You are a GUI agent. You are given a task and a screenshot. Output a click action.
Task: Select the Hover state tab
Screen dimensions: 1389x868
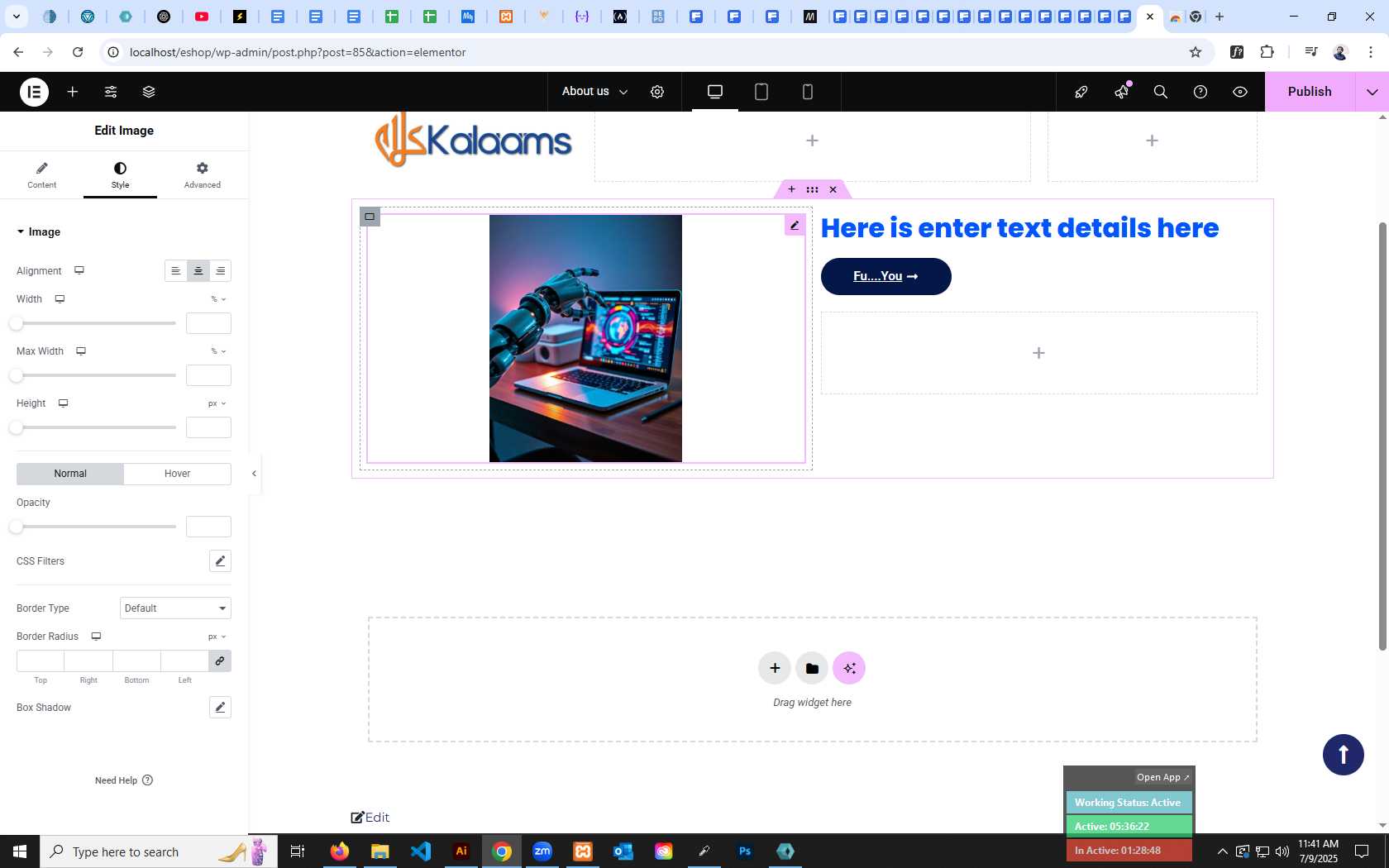point(178,474)
